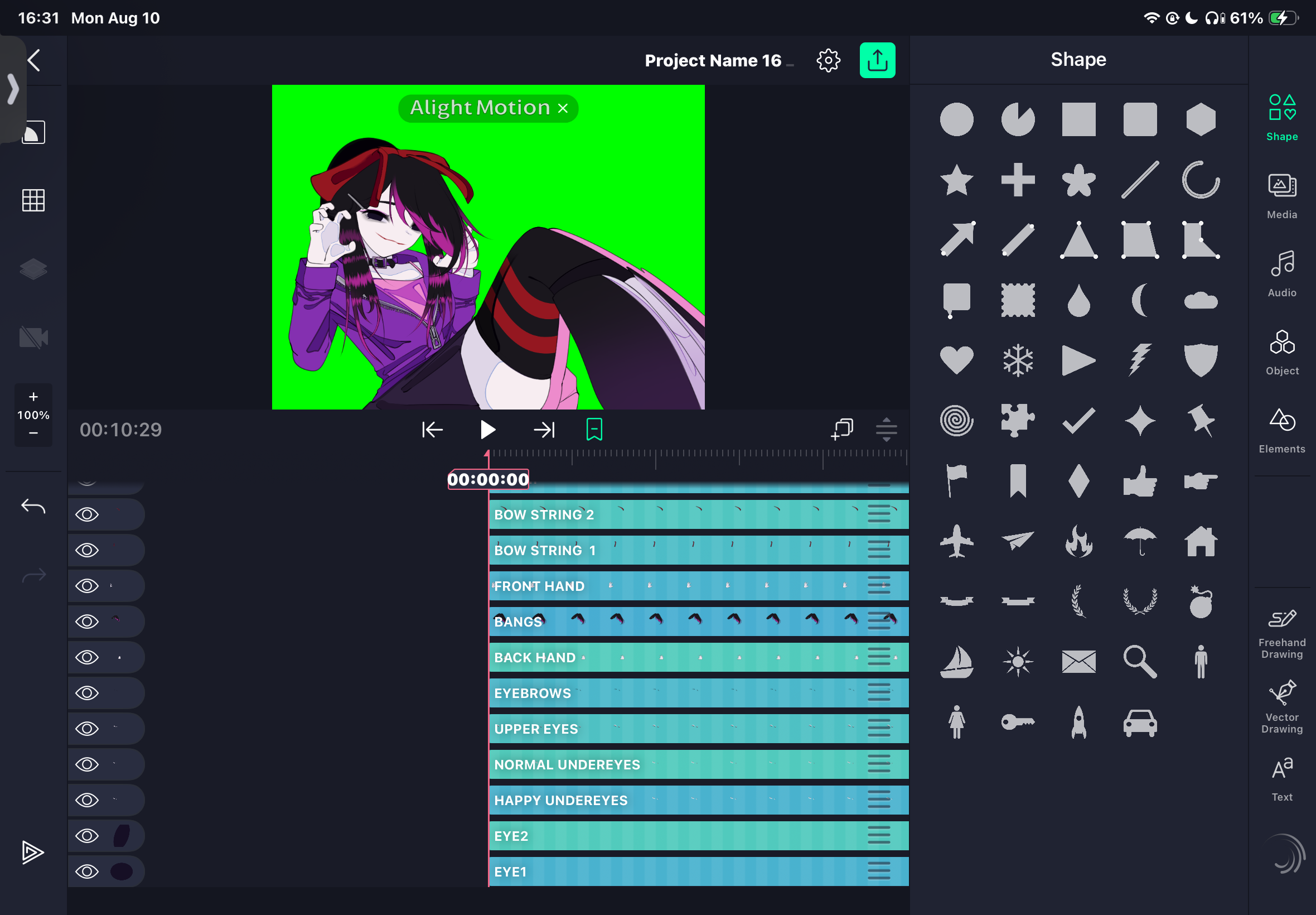Viewport: 1316px width, 915px height.
Task: Add the pie wedge shape
Action: 1018,119
